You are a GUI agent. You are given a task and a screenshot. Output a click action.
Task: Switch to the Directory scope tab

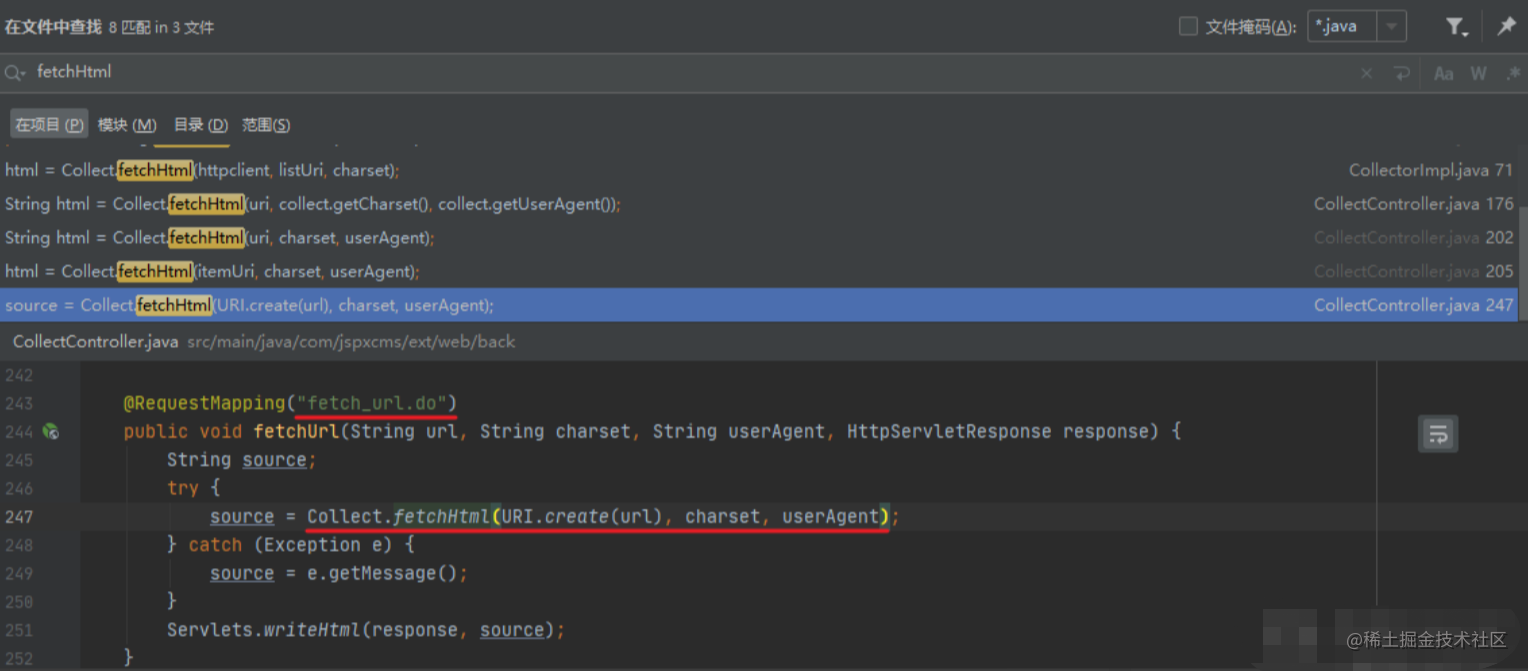tap(201, 125)
